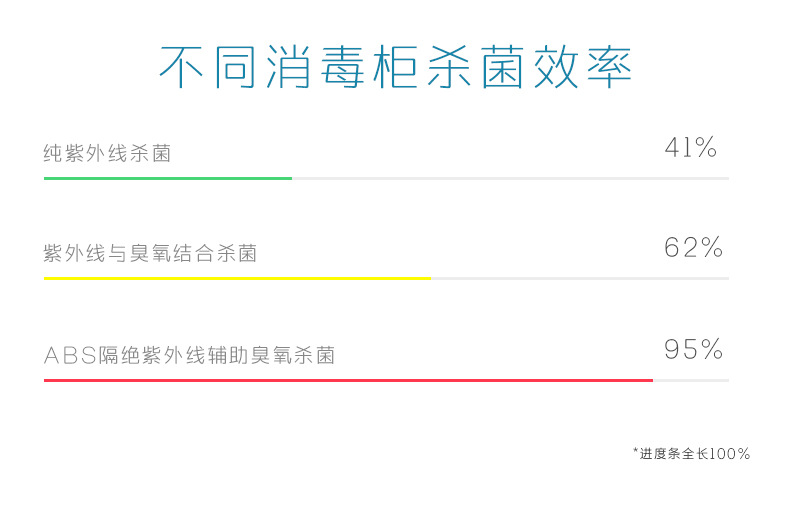Click the 62% value
This screenshot has width=790, height=519.
[693, 248]
